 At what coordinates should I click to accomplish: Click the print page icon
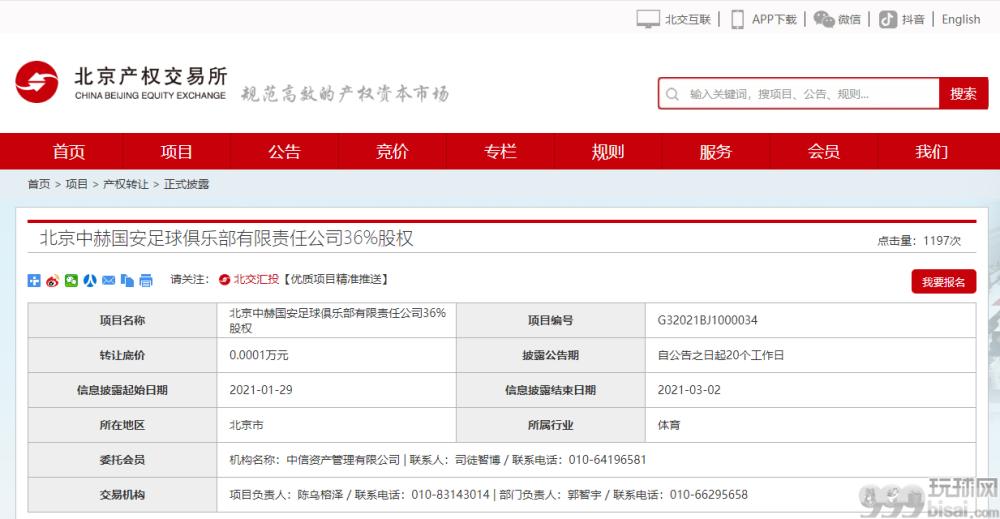point(146,281)
